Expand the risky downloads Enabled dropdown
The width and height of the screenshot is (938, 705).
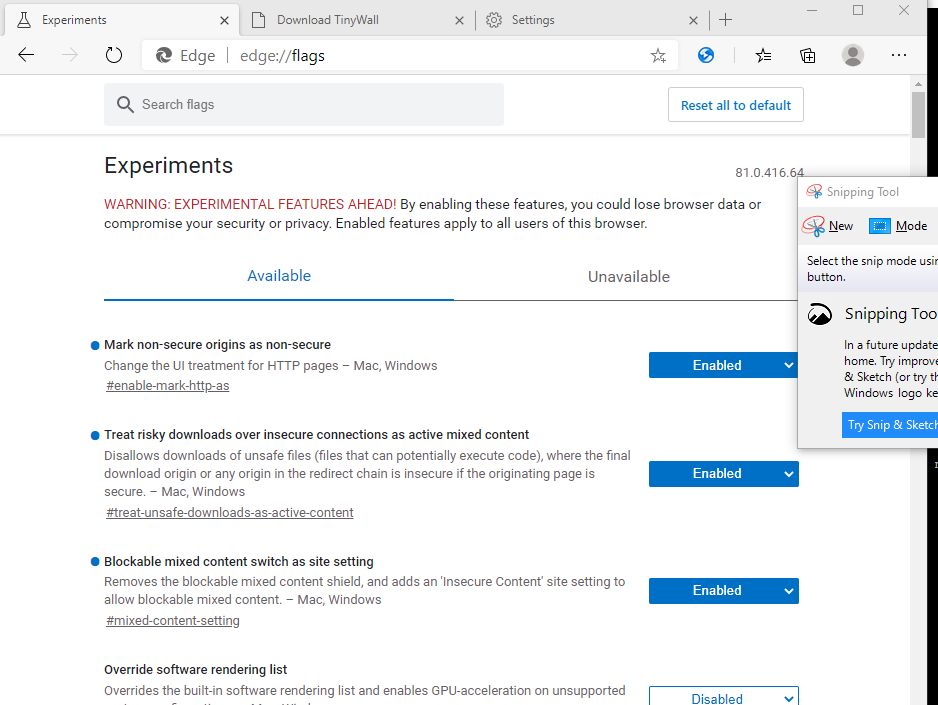coord(723,473)
